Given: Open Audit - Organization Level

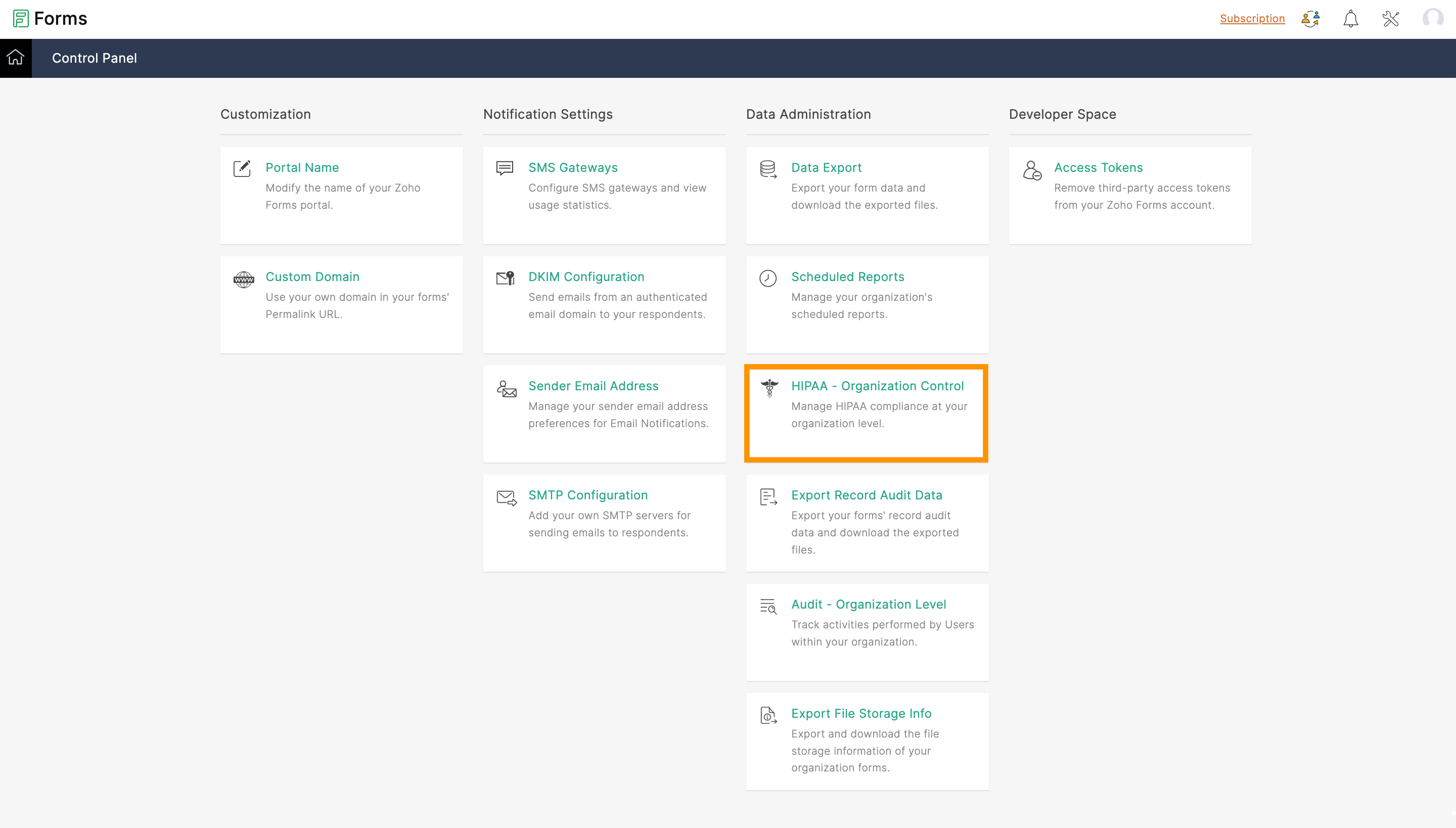Looking at the screenshot, I should coord(868,605).
